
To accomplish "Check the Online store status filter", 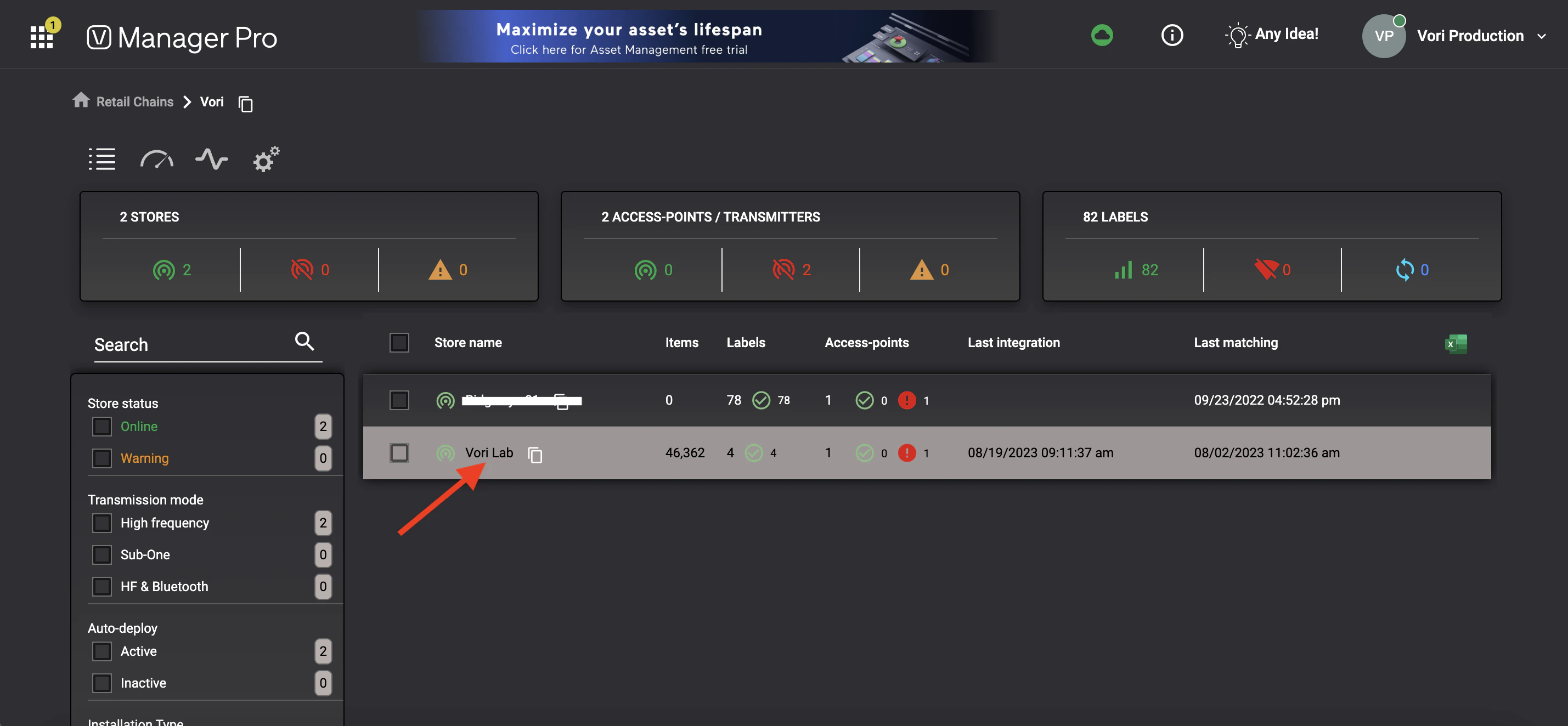I will coord(102,426).
